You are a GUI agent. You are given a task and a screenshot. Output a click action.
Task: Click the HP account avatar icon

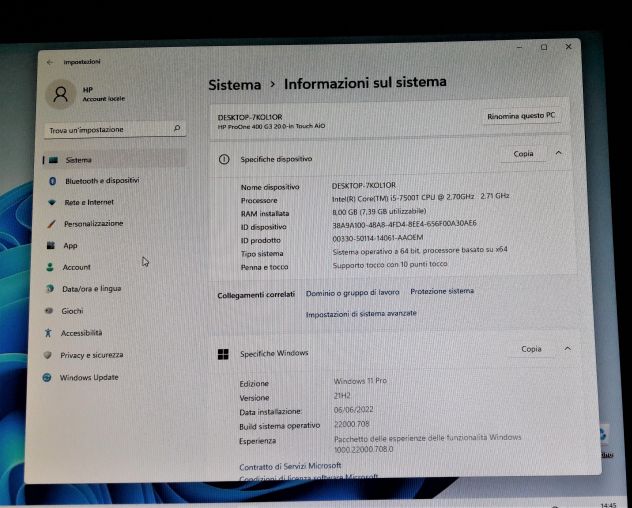click(60, 94)
